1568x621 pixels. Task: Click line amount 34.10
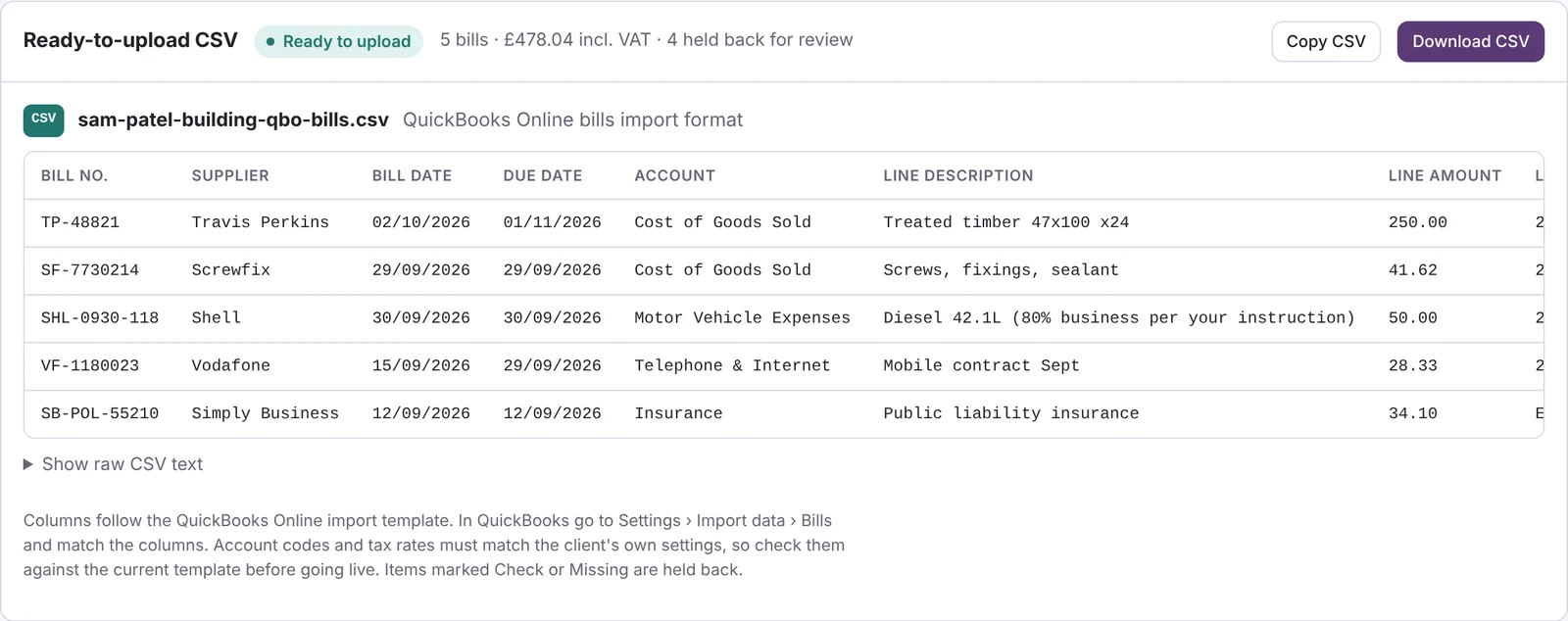coord(1413,413)
